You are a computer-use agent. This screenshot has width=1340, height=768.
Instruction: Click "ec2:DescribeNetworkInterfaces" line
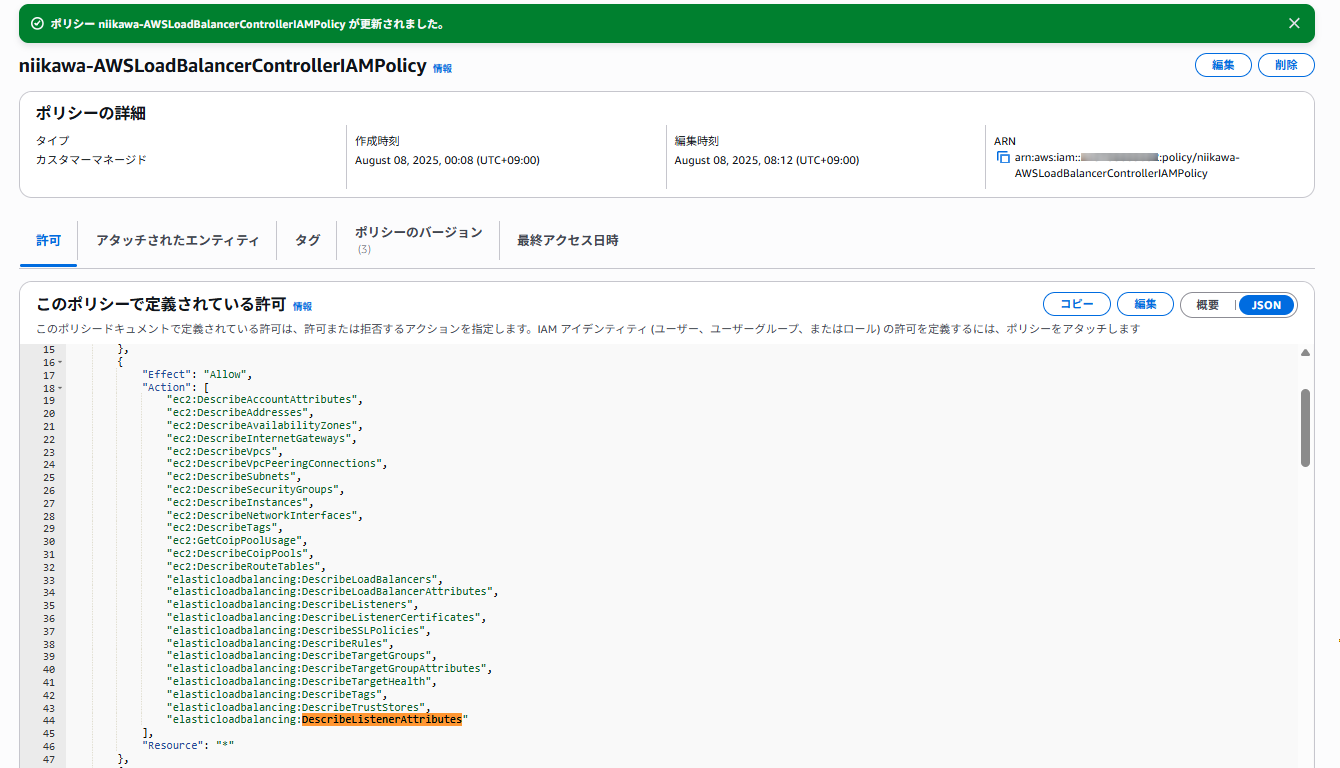point(264,516)
